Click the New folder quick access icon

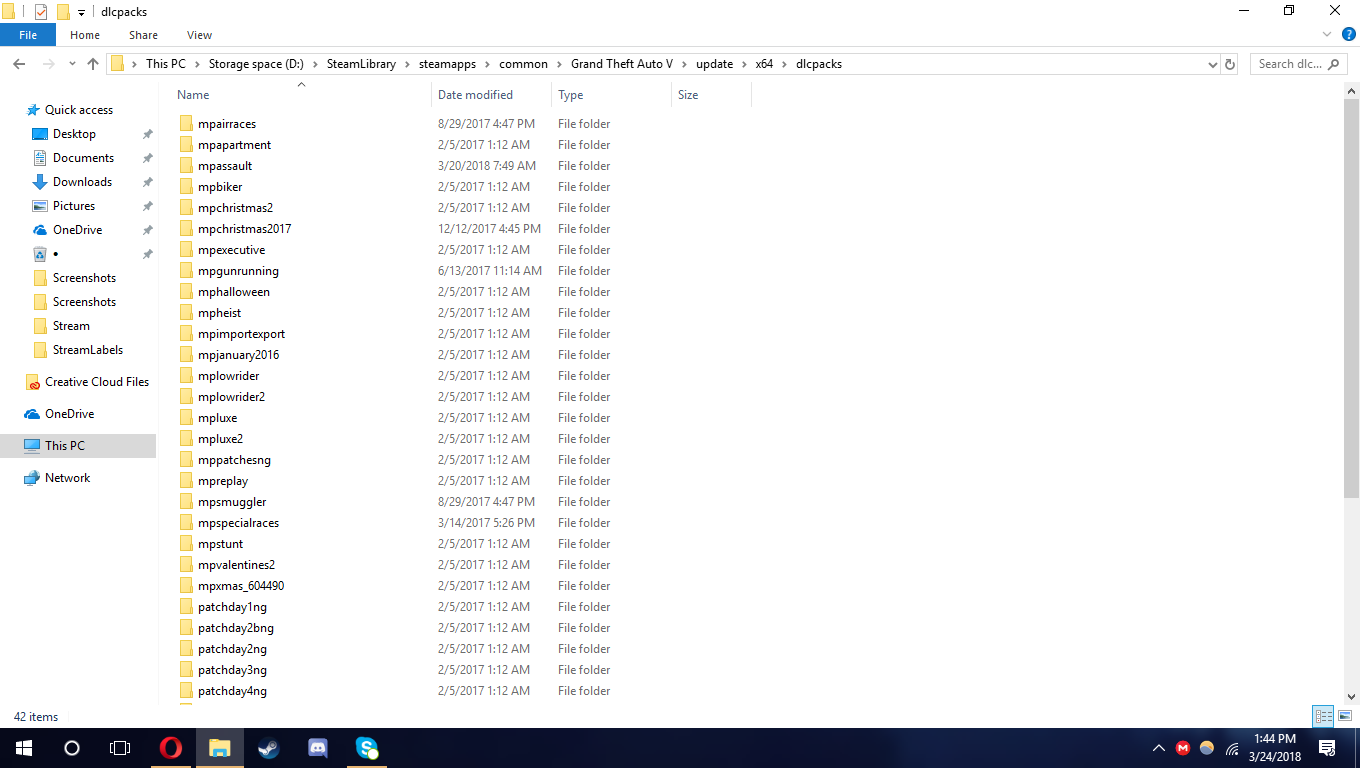point(63,12)
